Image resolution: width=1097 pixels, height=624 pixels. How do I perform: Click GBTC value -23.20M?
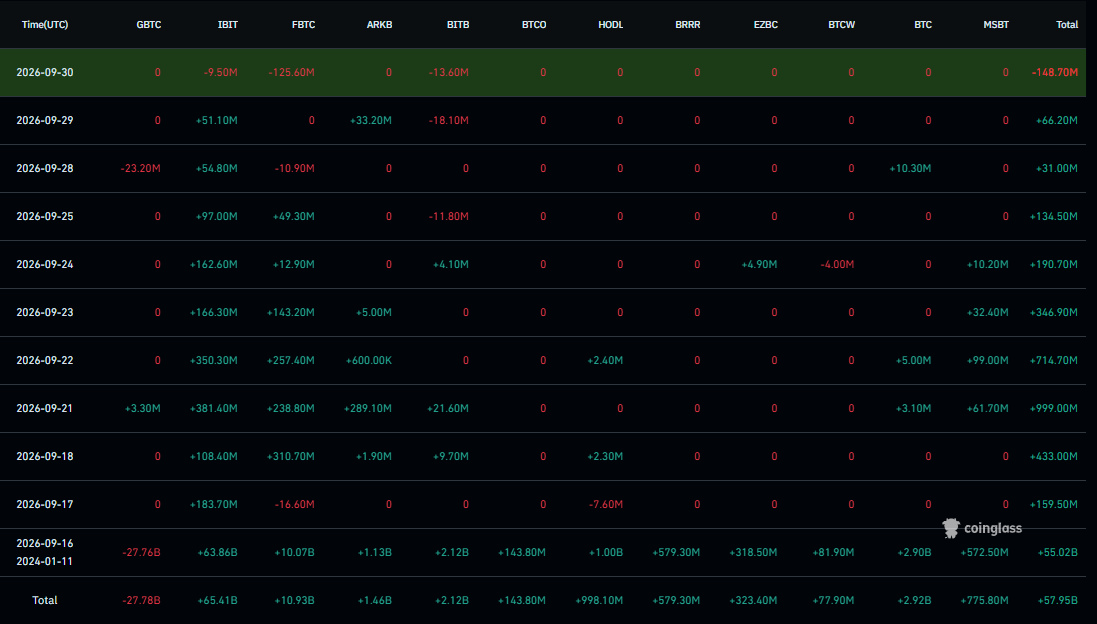click(140, 169)
